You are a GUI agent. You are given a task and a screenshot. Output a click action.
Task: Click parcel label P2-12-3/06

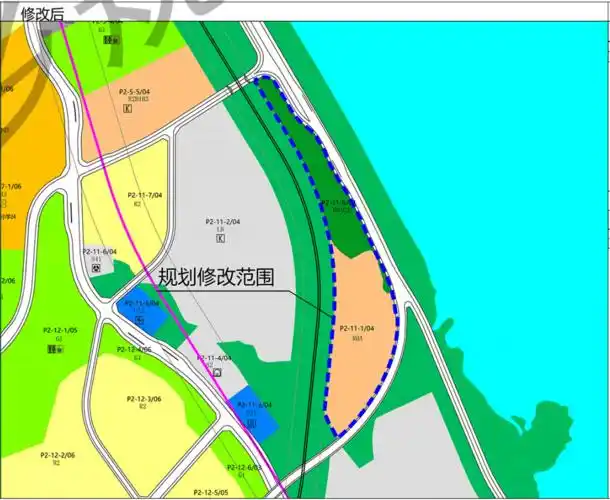coord(144,399)
